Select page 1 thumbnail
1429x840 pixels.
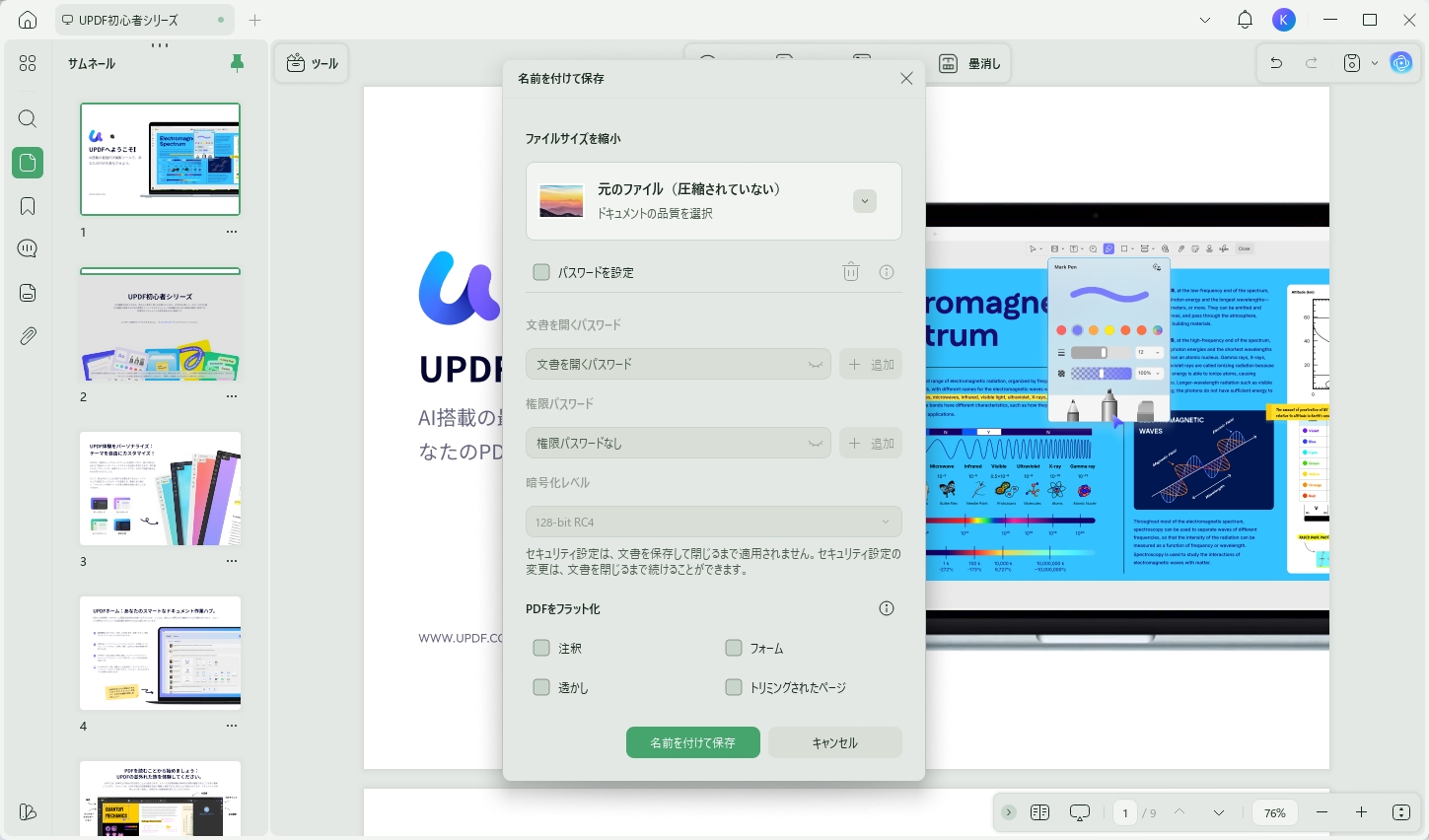[160, 159]
